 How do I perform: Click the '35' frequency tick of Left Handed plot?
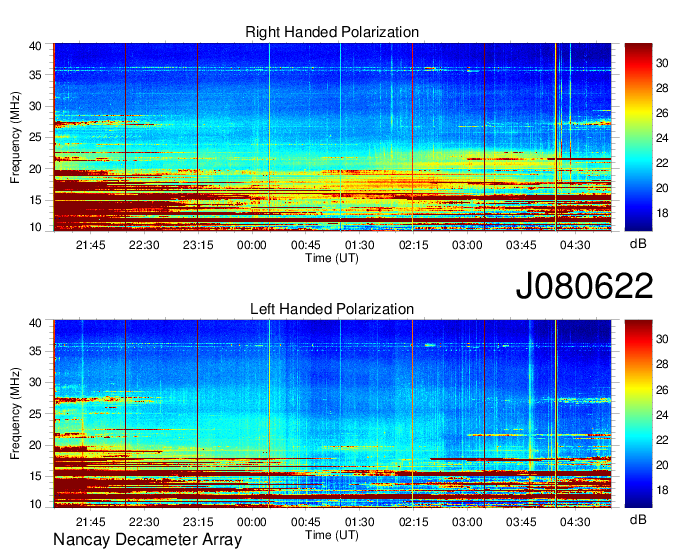click(35, 351)
